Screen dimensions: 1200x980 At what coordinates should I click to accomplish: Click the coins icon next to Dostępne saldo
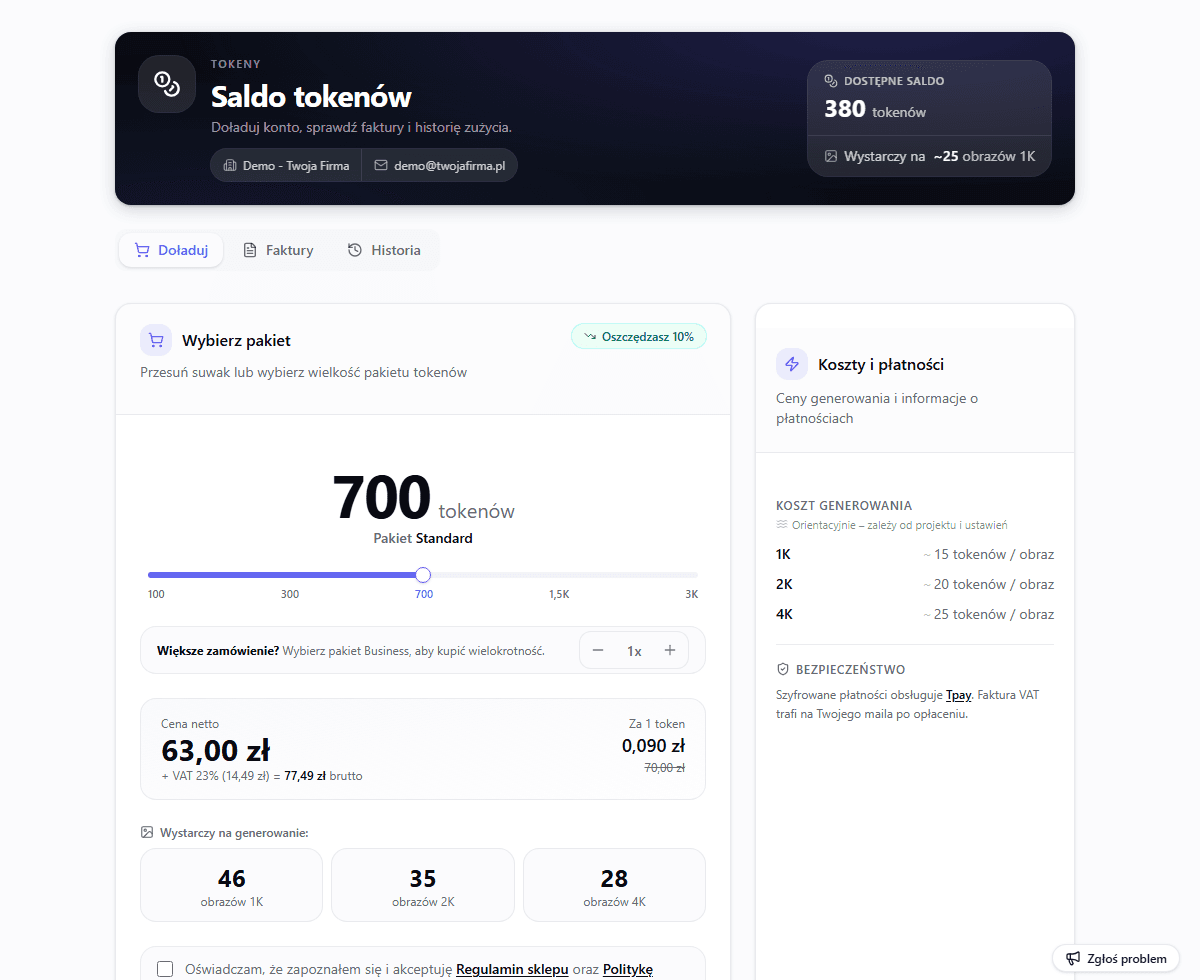[x=830, y=81]
